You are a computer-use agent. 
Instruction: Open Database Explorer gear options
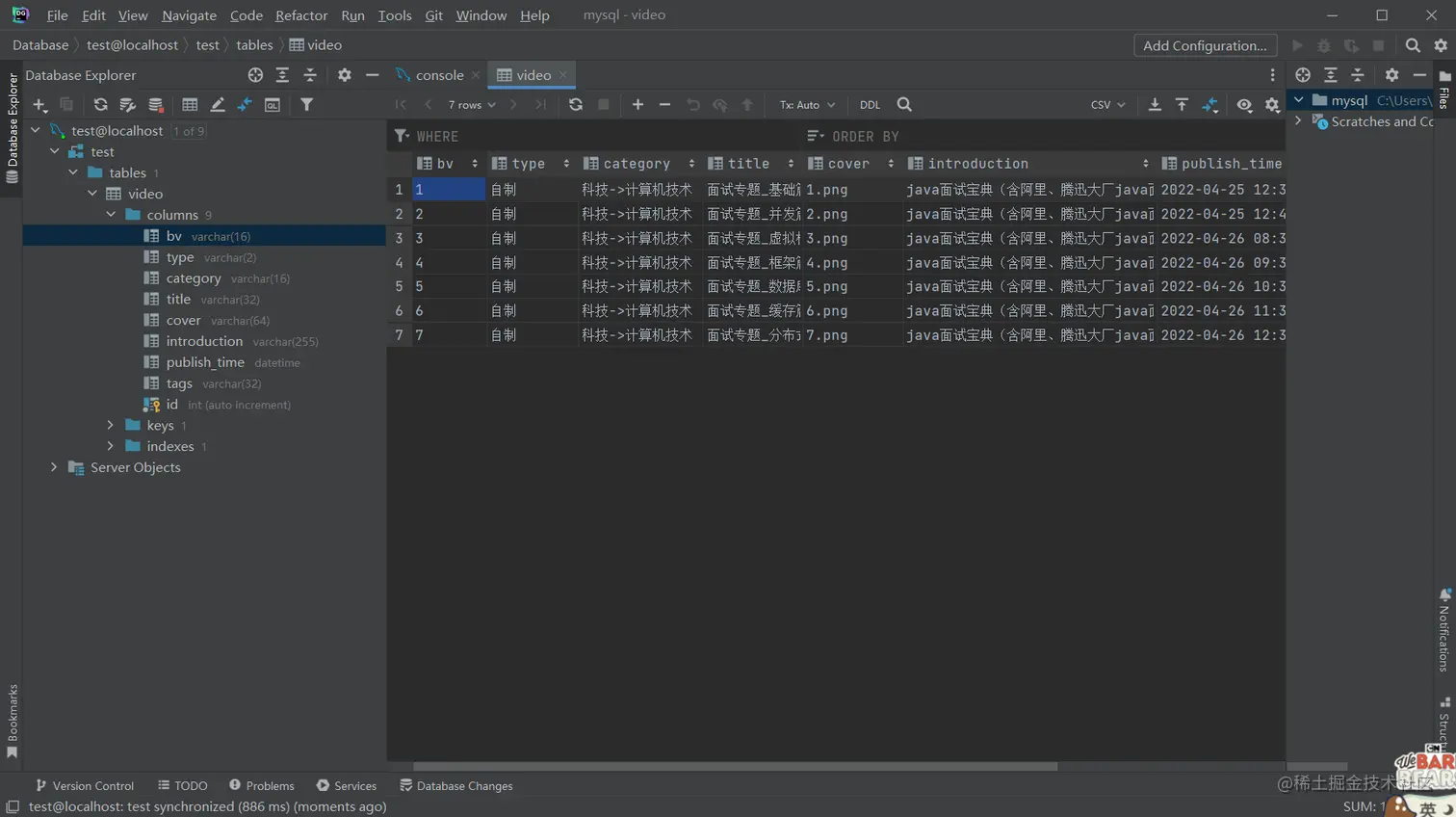344,75
